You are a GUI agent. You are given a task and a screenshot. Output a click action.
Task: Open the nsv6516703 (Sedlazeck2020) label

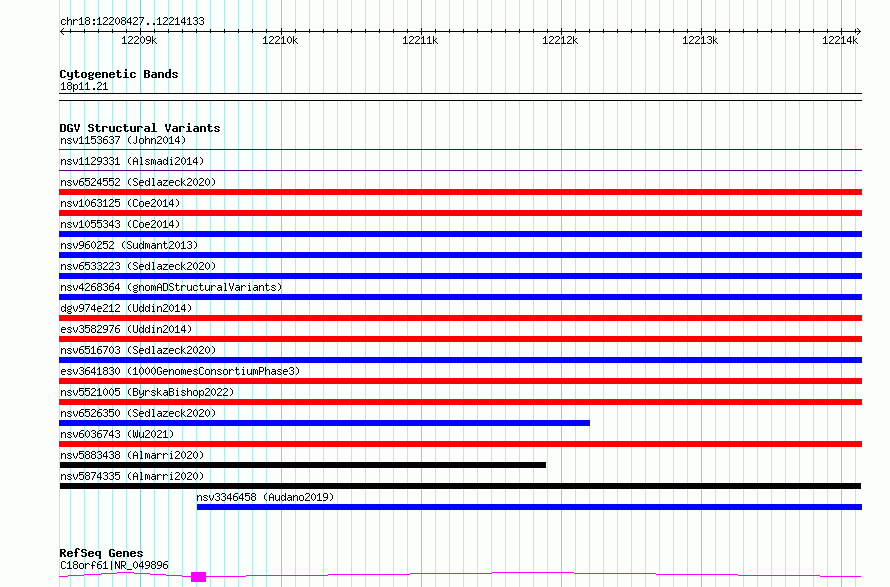pyautogui.click(x=138, y=350)
